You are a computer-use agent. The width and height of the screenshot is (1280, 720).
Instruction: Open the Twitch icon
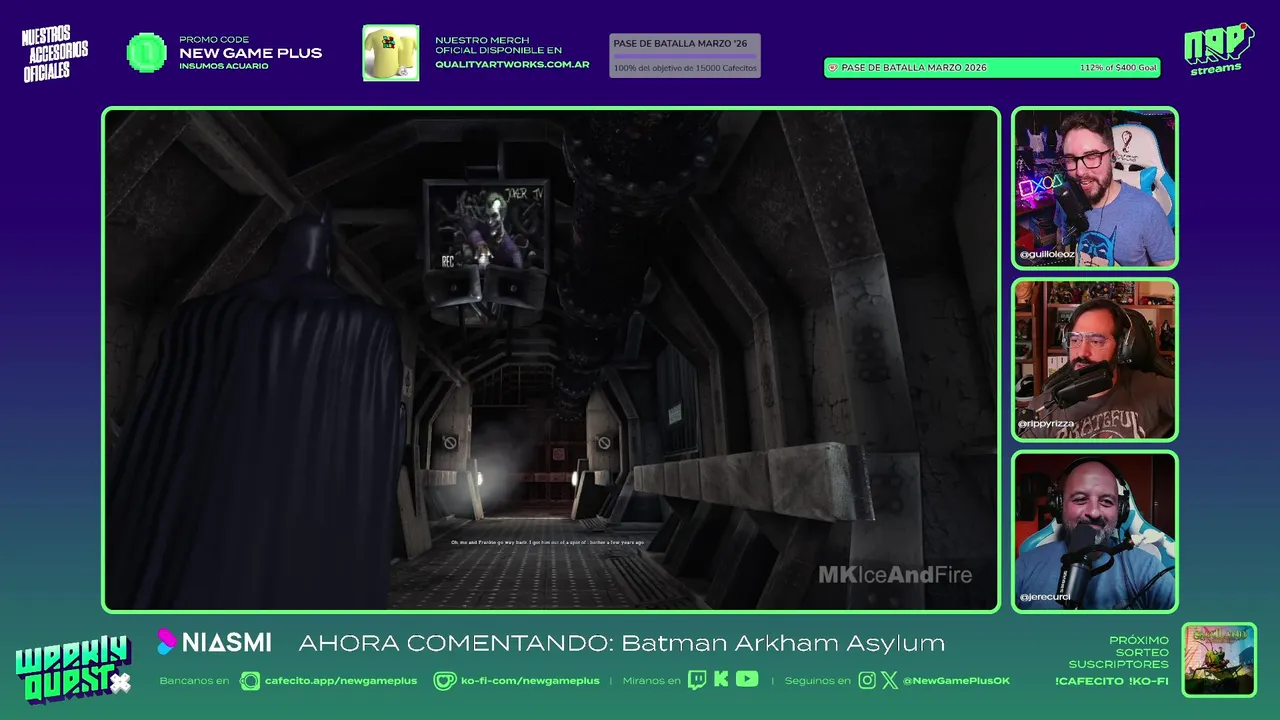tap(697, 680)
